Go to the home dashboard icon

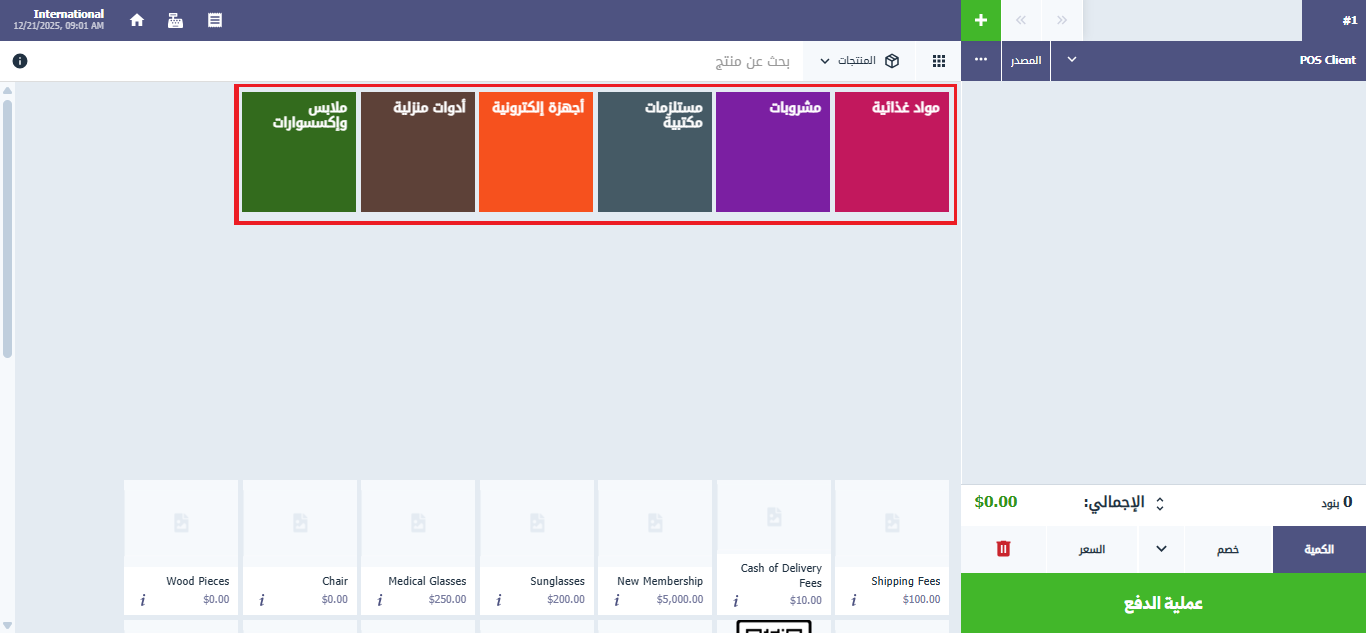click(137, 20)
